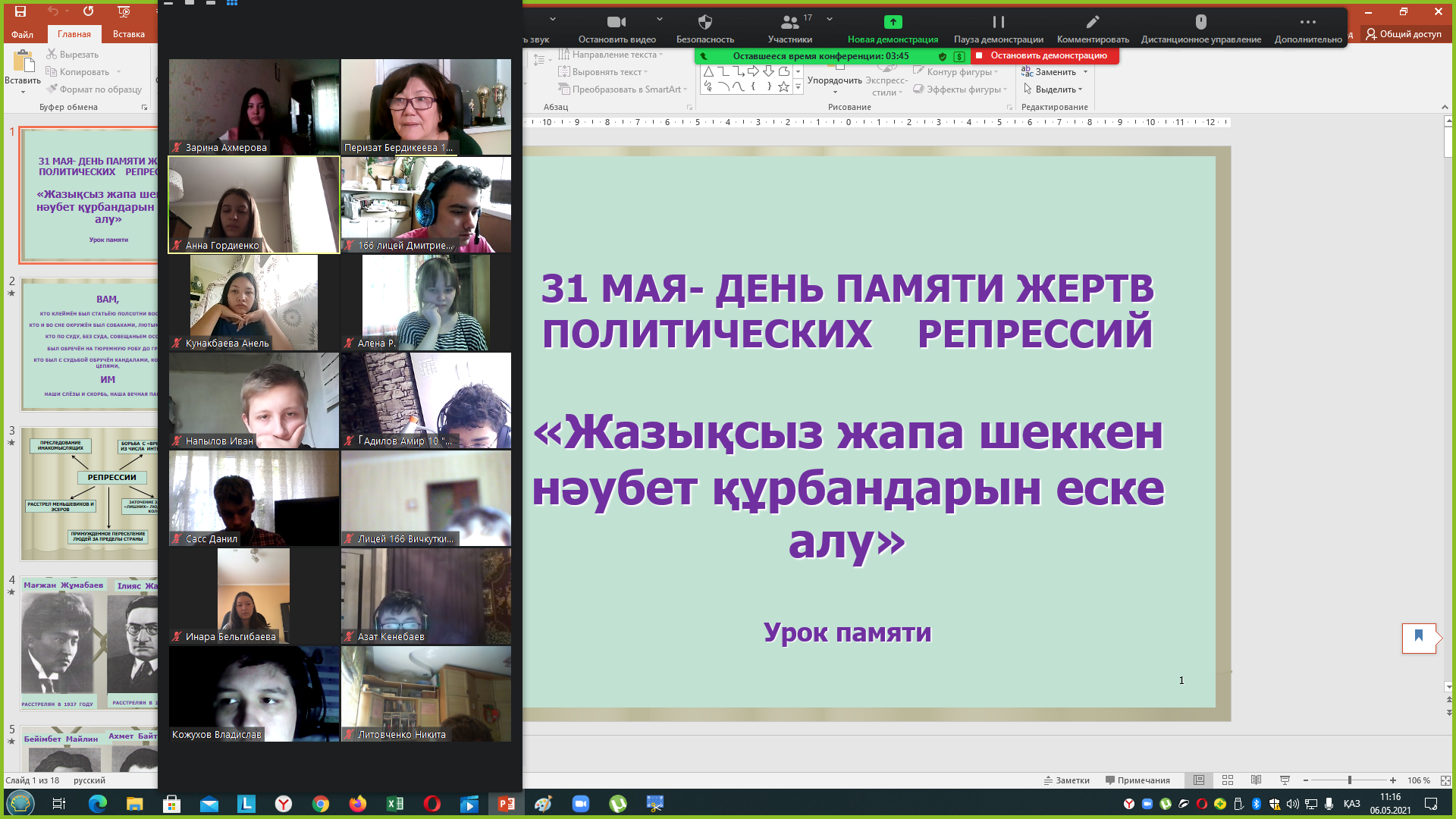Open the Выделить dropdown in Editing group
1456x819 pixels.
click(x=1054, y=89)
